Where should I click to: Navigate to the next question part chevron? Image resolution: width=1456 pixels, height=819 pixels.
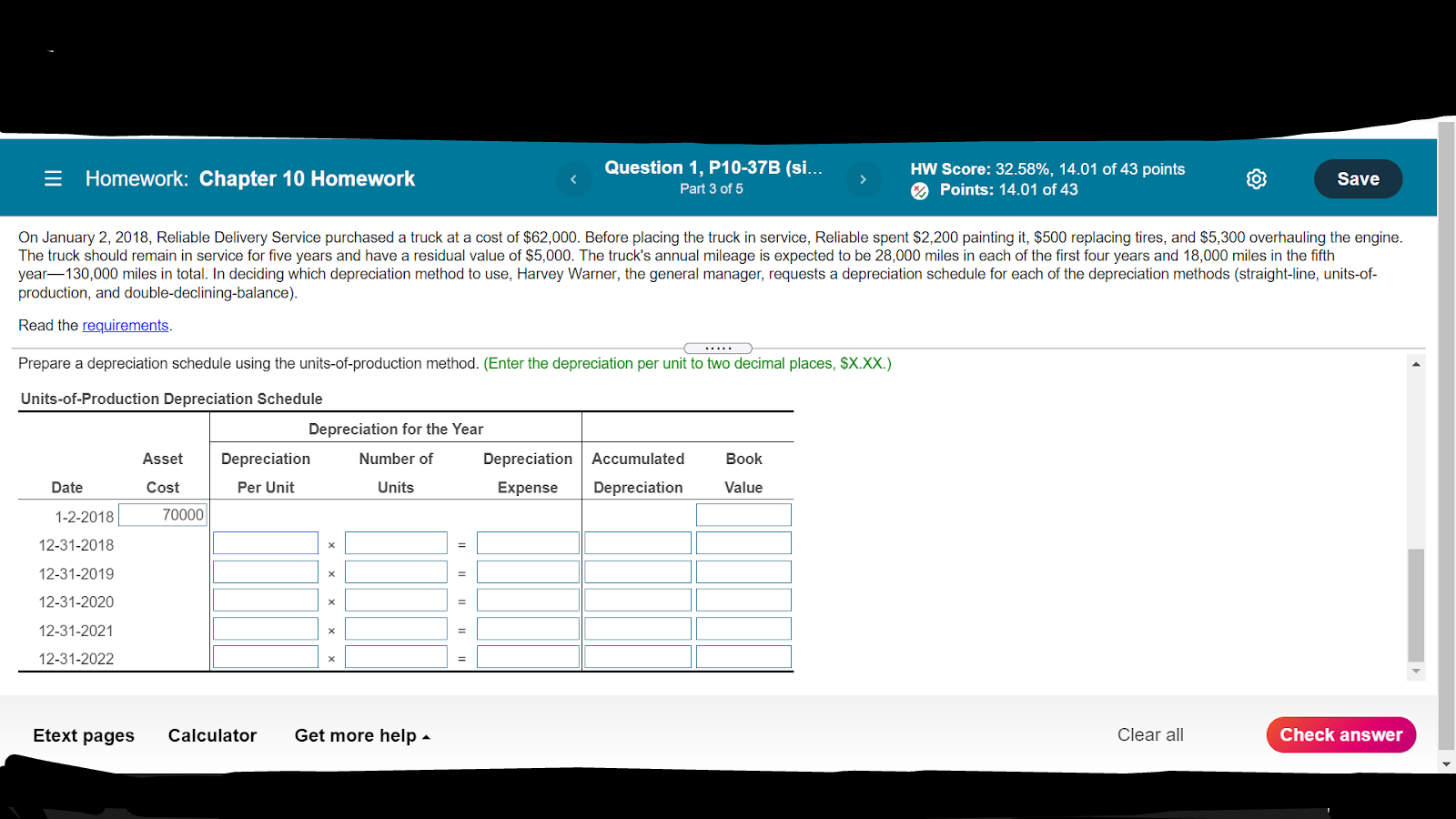pyautogui.click(x=863, y=179)
